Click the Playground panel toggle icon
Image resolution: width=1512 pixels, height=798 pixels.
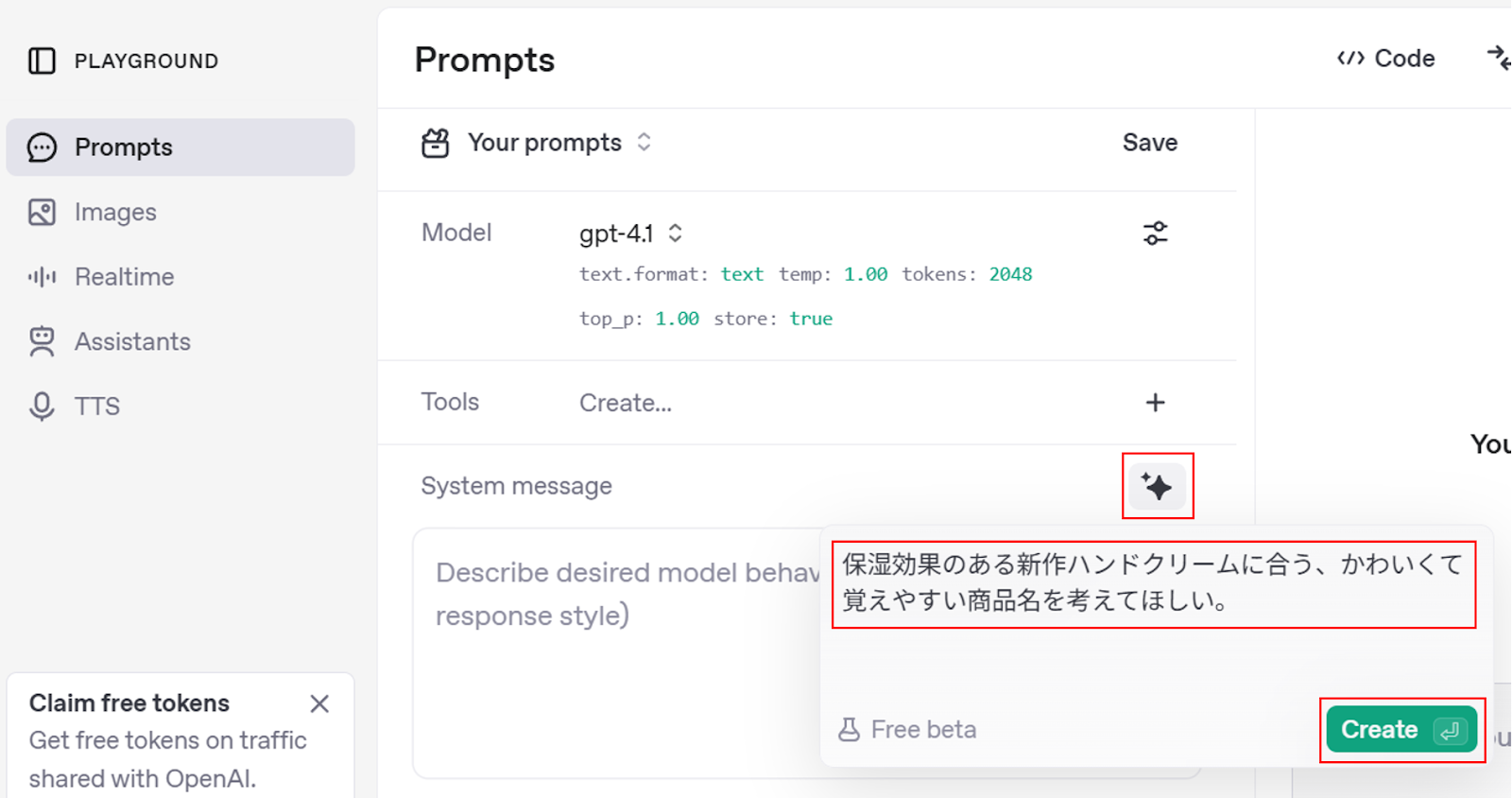pyautogui.click(x=41, y=61)
